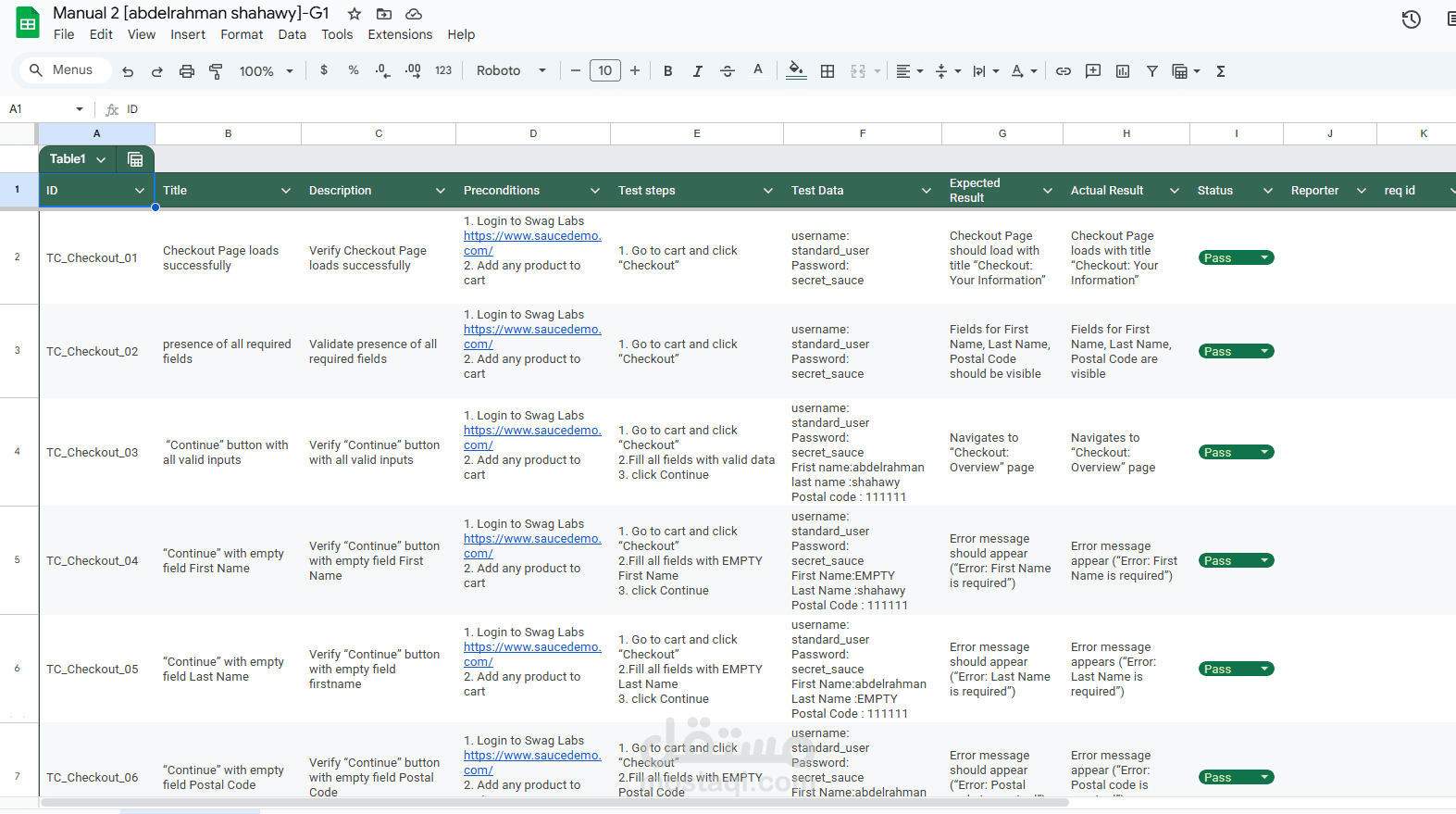Open the Status column header dropdown
The image size is (1456, 814).
[1268, 191]
